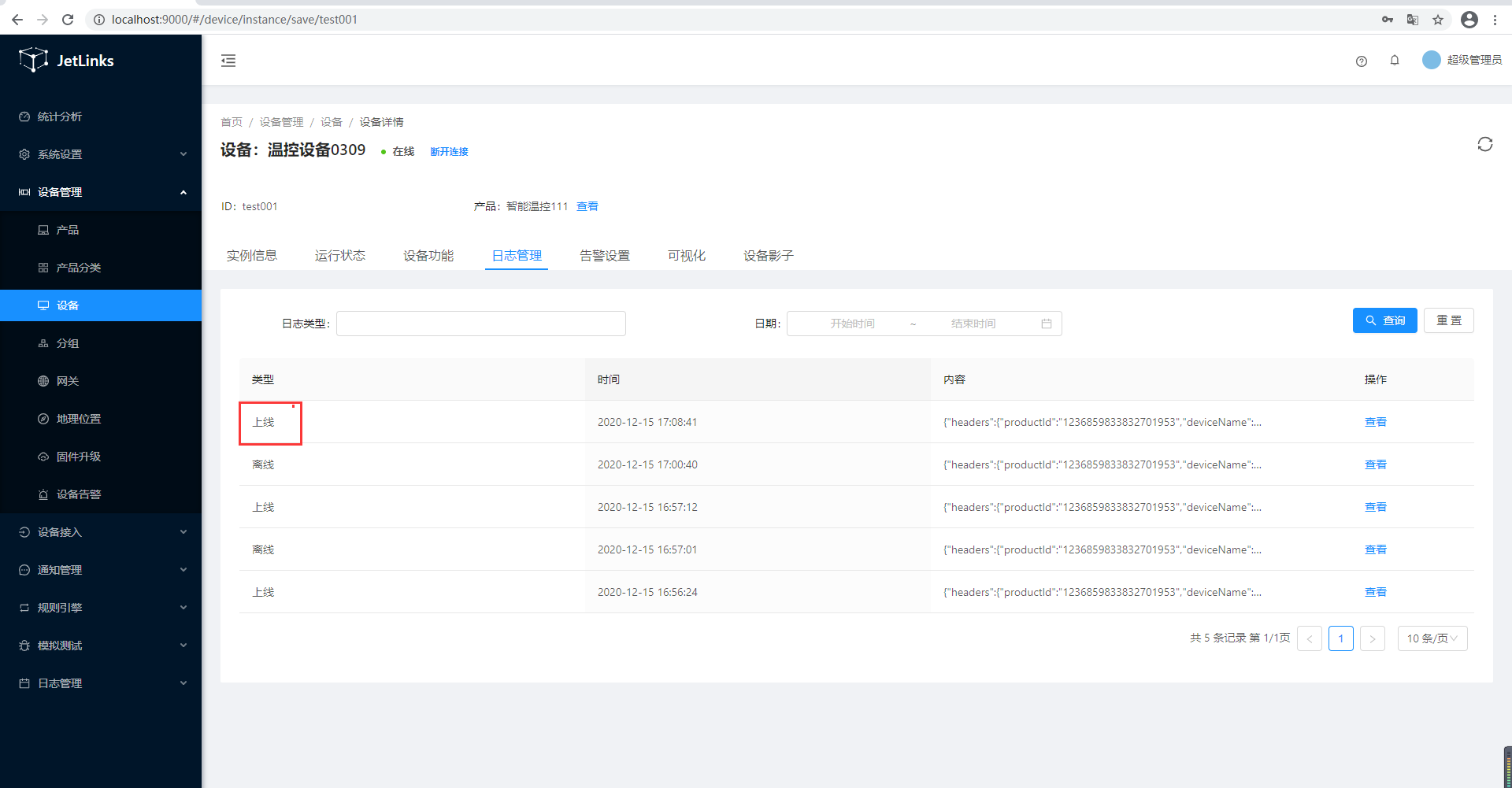Collapse the 设备管理 sidebar menu
This screenshot has height=788, width=1512.
[101, 192]
